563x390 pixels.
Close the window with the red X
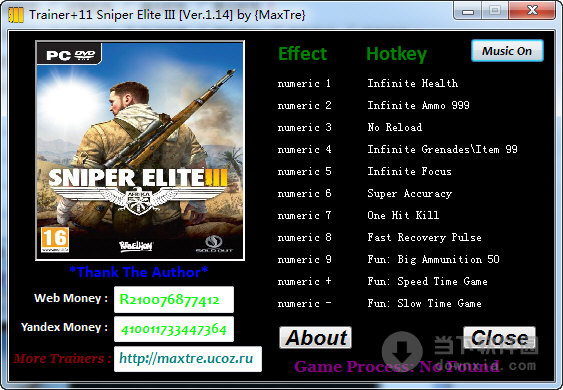point(532,10)
